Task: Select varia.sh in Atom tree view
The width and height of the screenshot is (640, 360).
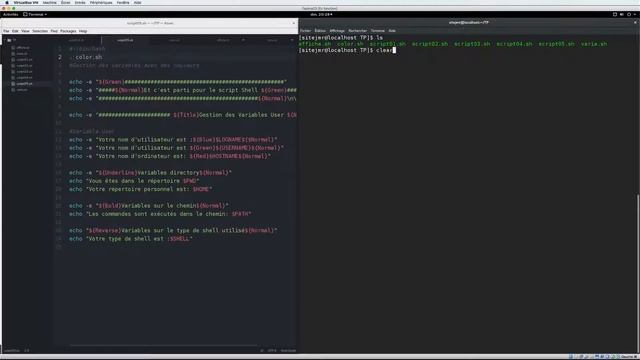Action: click(x=22, y=89)
